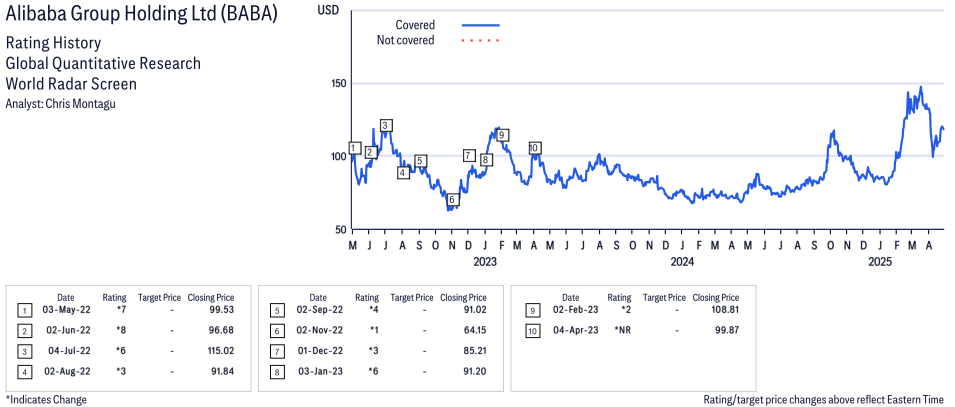Click the Alibaba Group Holding Ltd (BABA) title
The height and width of the screenshot is (407, 955).
[x=141, y=15]
